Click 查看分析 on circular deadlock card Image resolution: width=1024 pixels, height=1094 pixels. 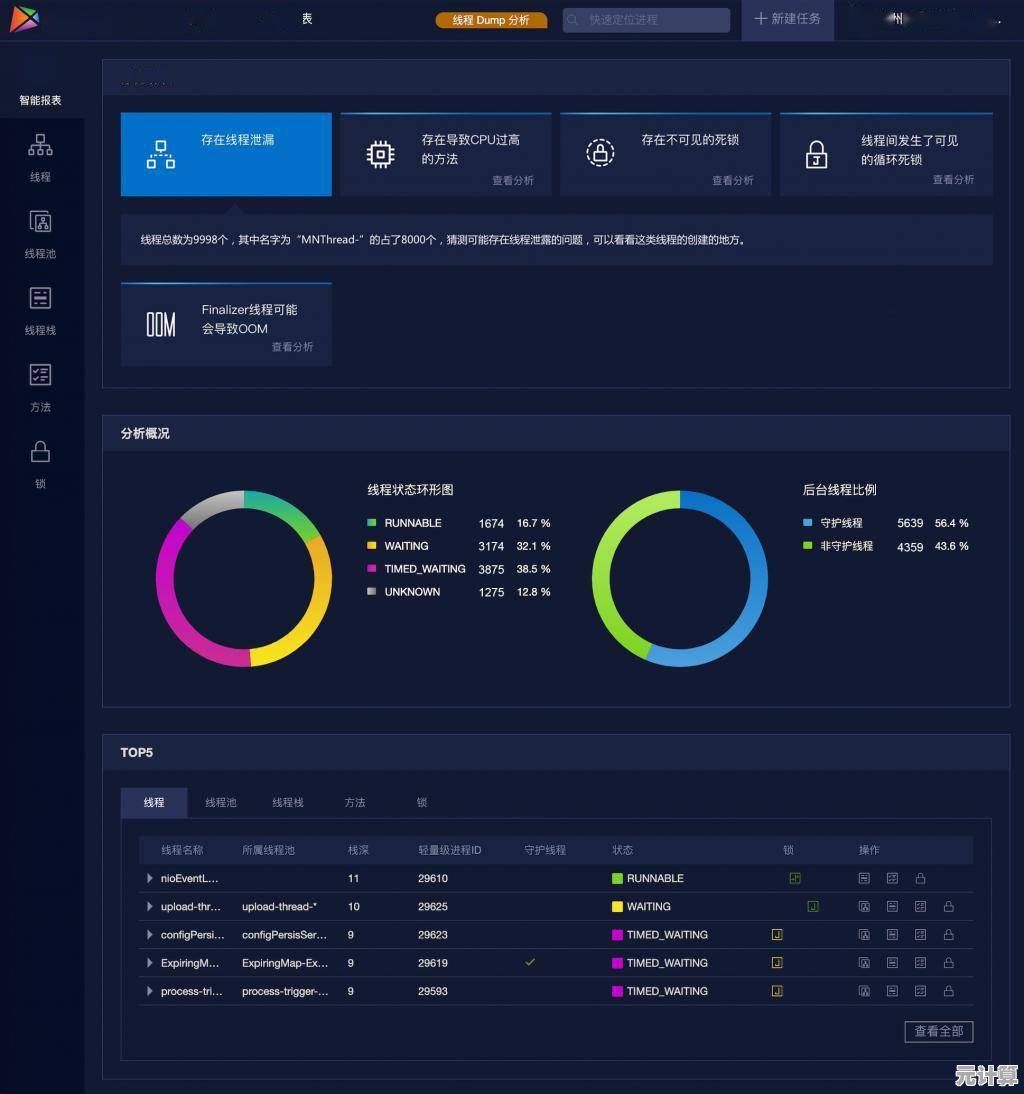[x=953, y=180]
